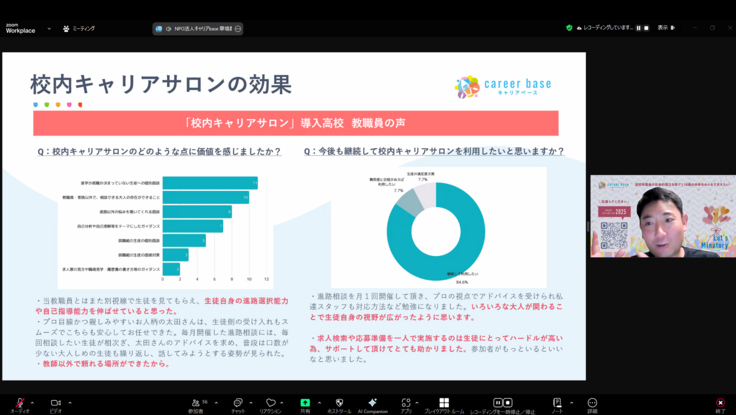This screenshot has width=736, height=415.
Task: Click the red end meeting (終了) button
Action: [720, 403]
